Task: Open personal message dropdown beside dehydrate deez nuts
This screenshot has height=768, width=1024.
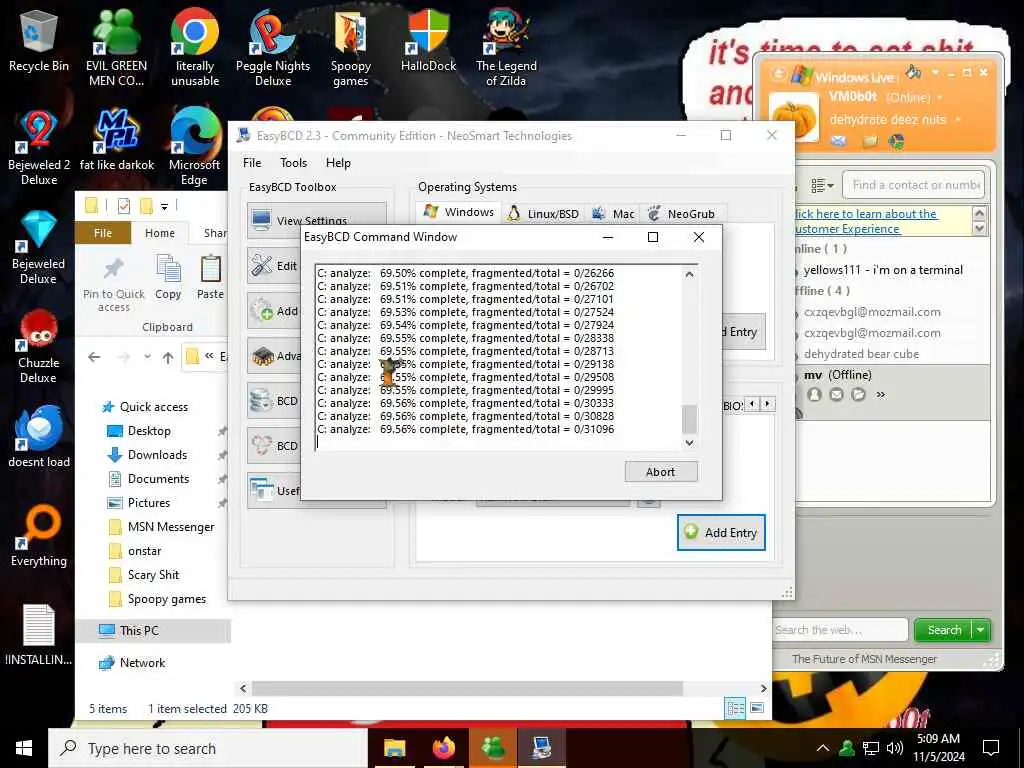Action: (959, 120)
